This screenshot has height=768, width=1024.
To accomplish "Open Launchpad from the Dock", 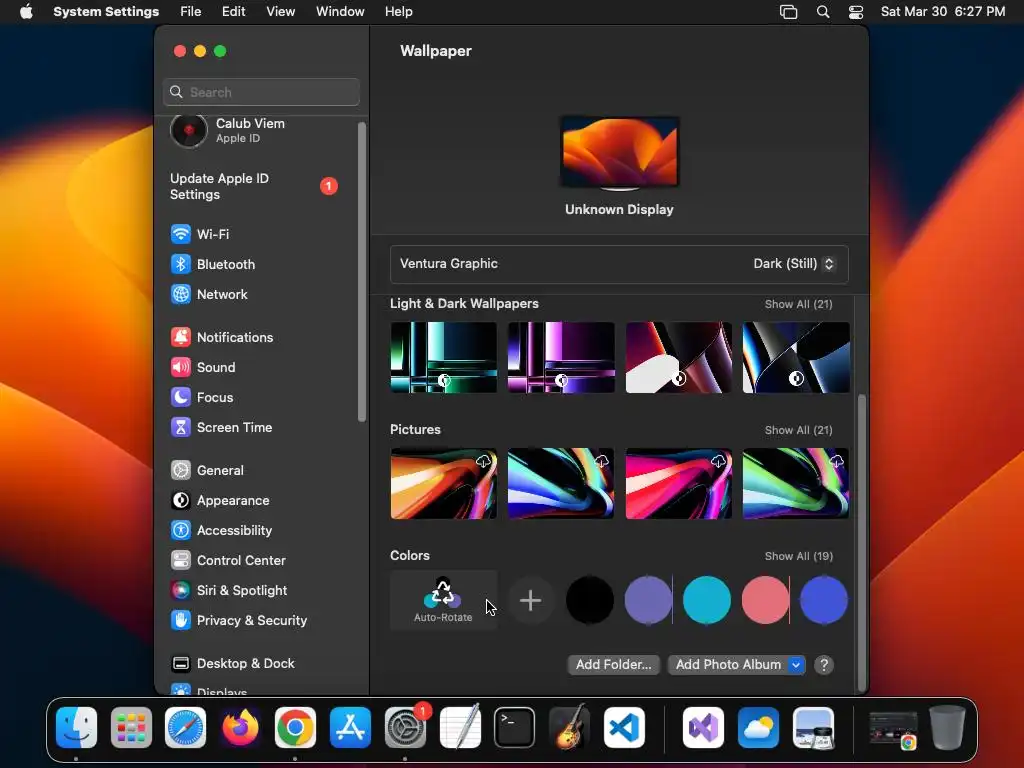I will [131, 727].
